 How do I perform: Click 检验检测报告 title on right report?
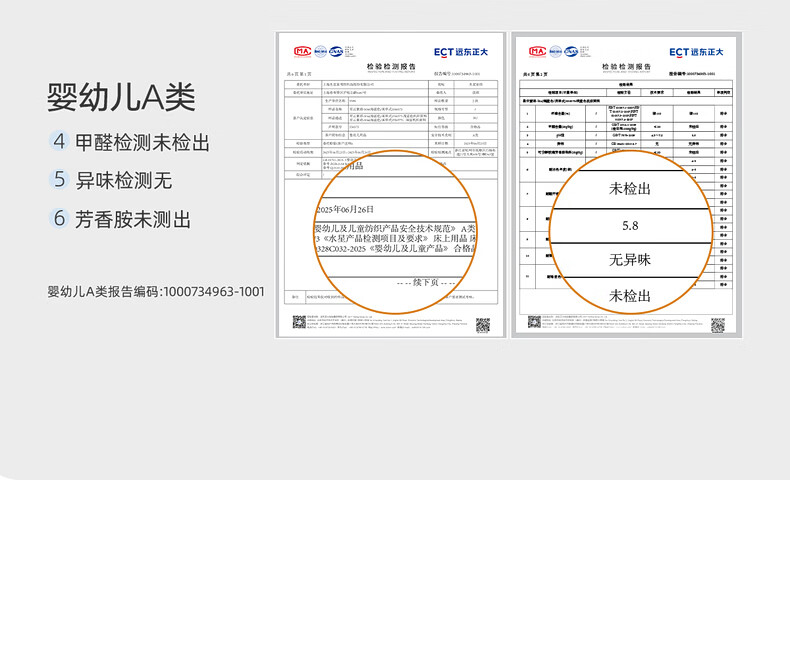(x=626, y=67)
